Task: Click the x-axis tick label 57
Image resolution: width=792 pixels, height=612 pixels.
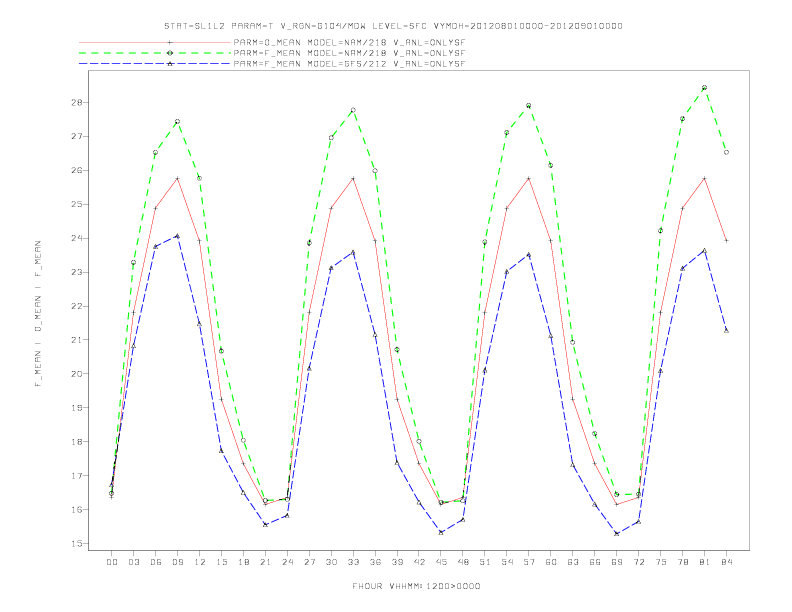Action: [529, 562]
